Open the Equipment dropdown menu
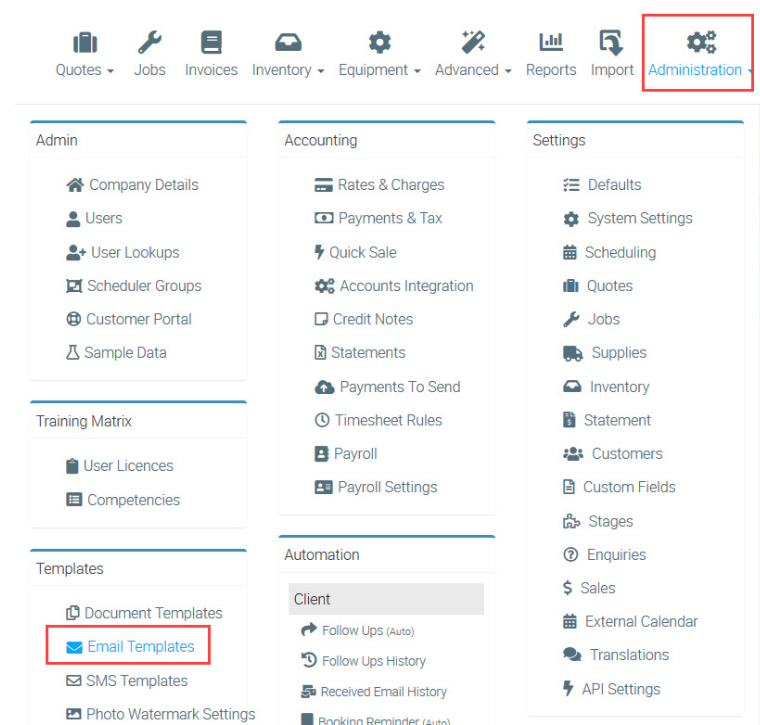This screenshot has height=725, width=760. (x=379, y=70)
